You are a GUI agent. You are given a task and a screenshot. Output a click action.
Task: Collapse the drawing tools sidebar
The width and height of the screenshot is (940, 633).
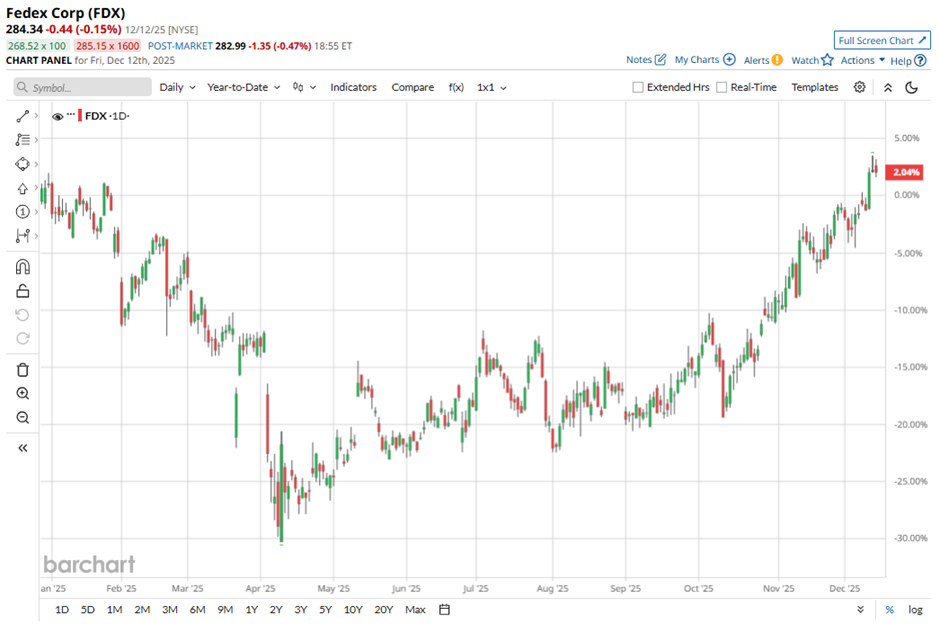coord(23,448)
